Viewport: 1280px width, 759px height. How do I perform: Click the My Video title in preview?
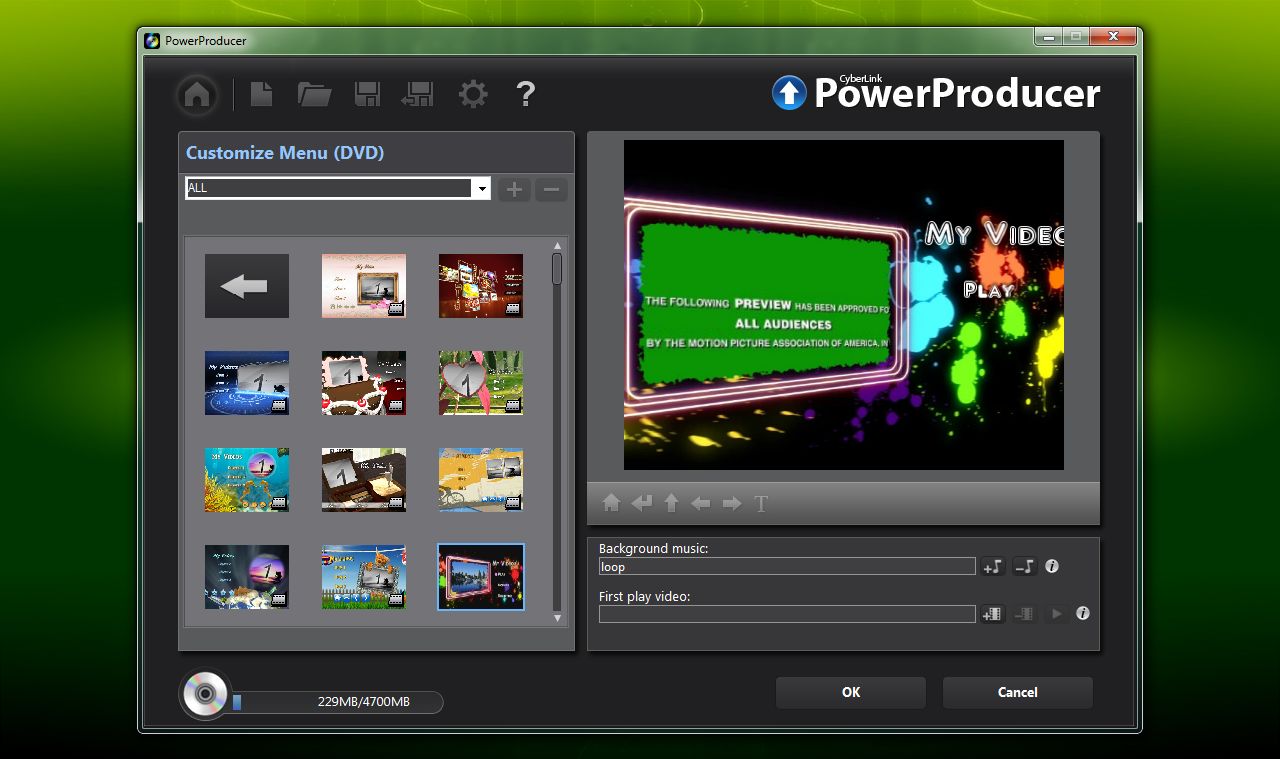coord(994,235)
